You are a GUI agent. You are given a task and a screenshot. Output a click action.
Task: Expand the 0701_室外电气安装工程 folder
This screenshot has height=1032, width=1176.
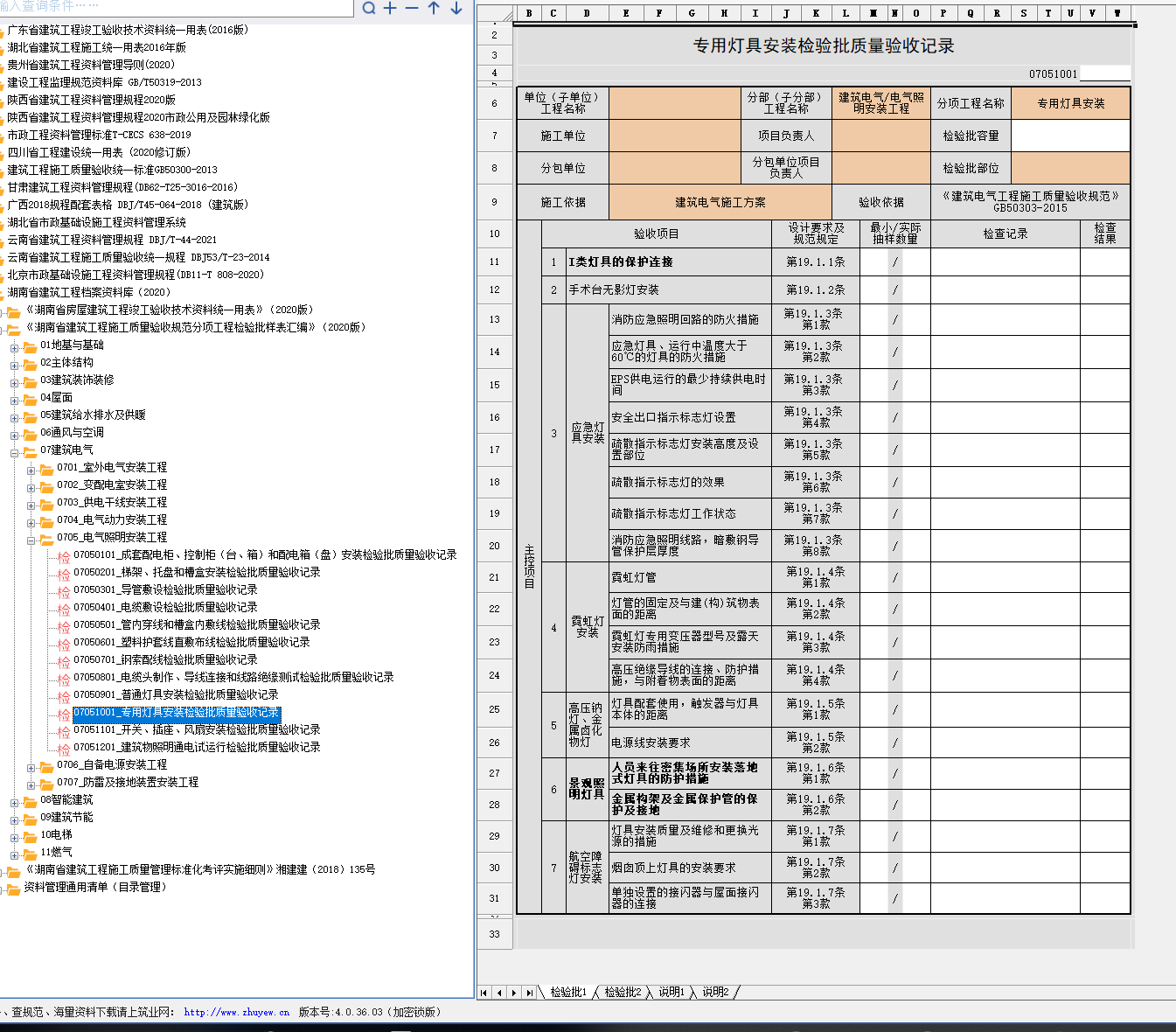(31, 470)
